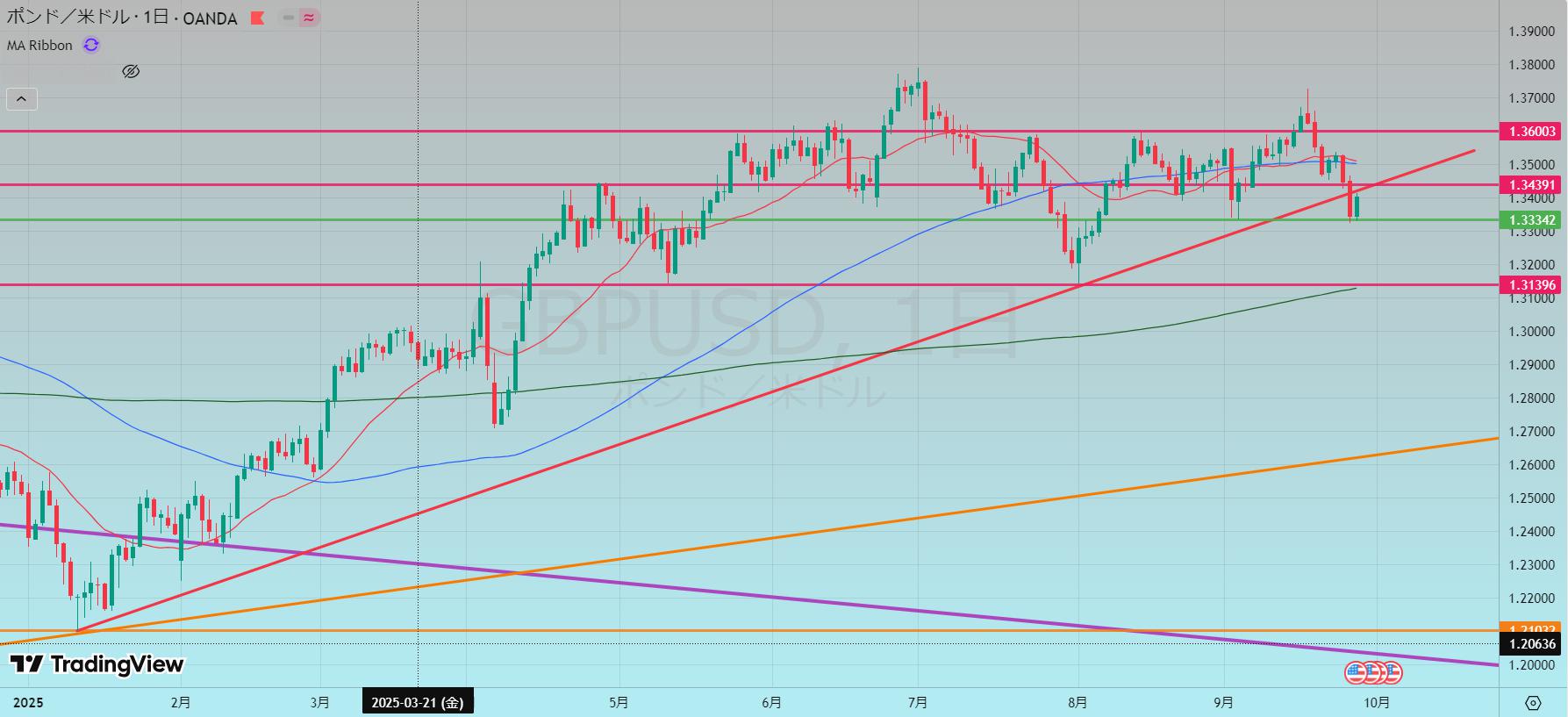The width and height of the screenshot is (1568, 717).
Task: Click the 10月 label on time axis
Action: [x=1377, y=703]
